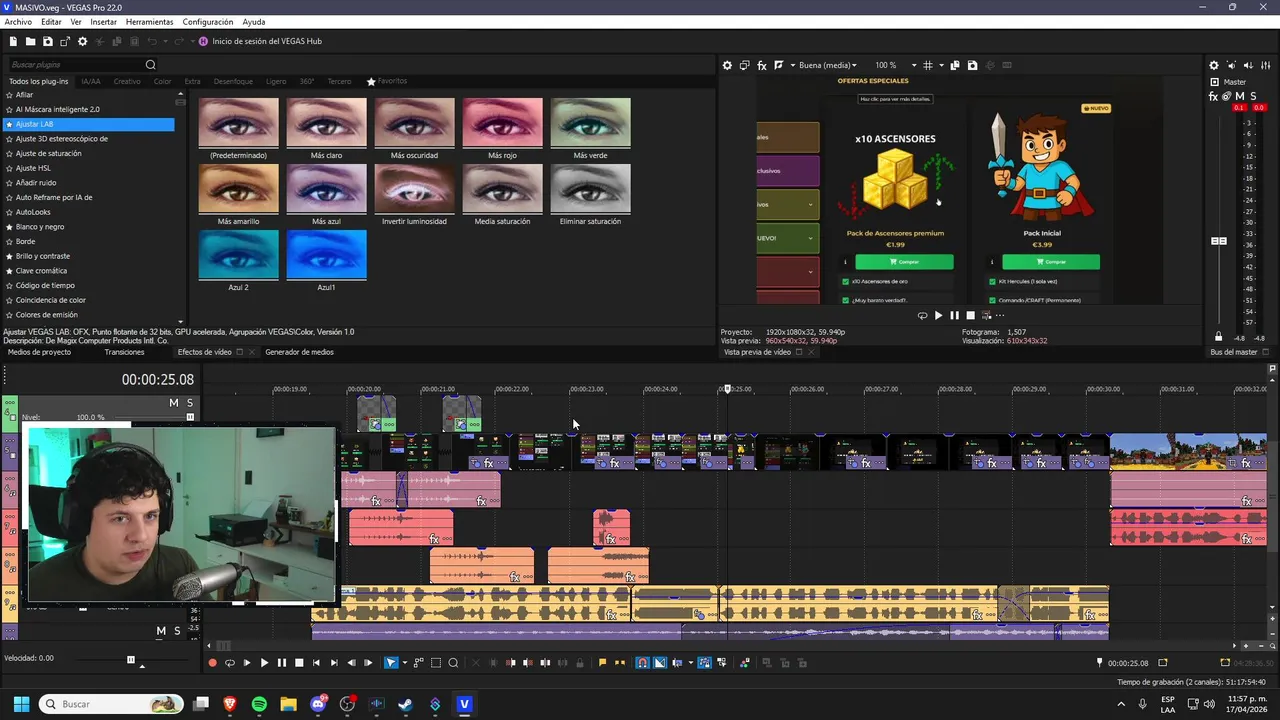The width and height of the screenshot is (1280, 720).
Task: Go to end of project
Action: click(x=334, y=663)
